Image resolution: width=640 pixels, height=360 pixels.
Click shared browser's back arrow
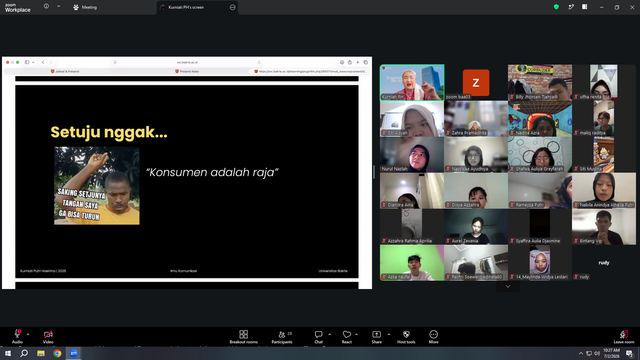43,62
